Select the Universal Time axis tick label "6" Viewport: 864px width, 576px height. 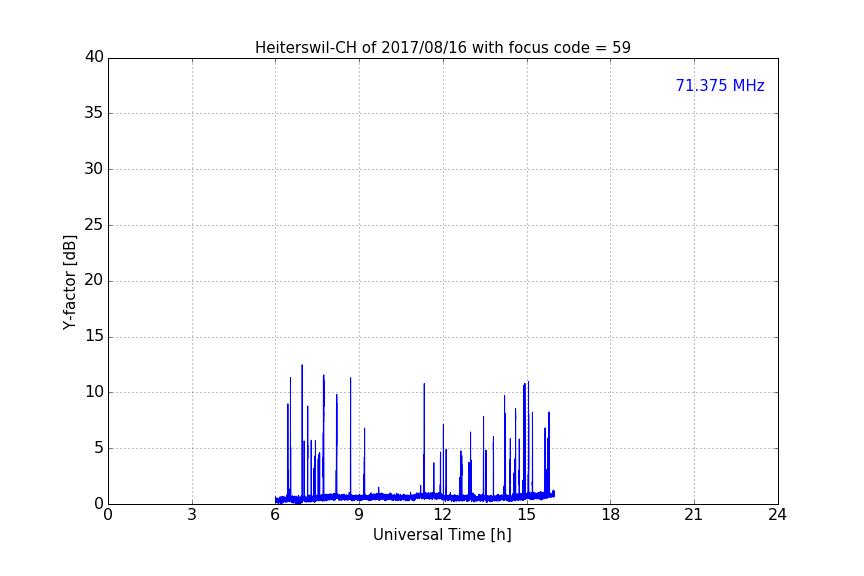275,515
